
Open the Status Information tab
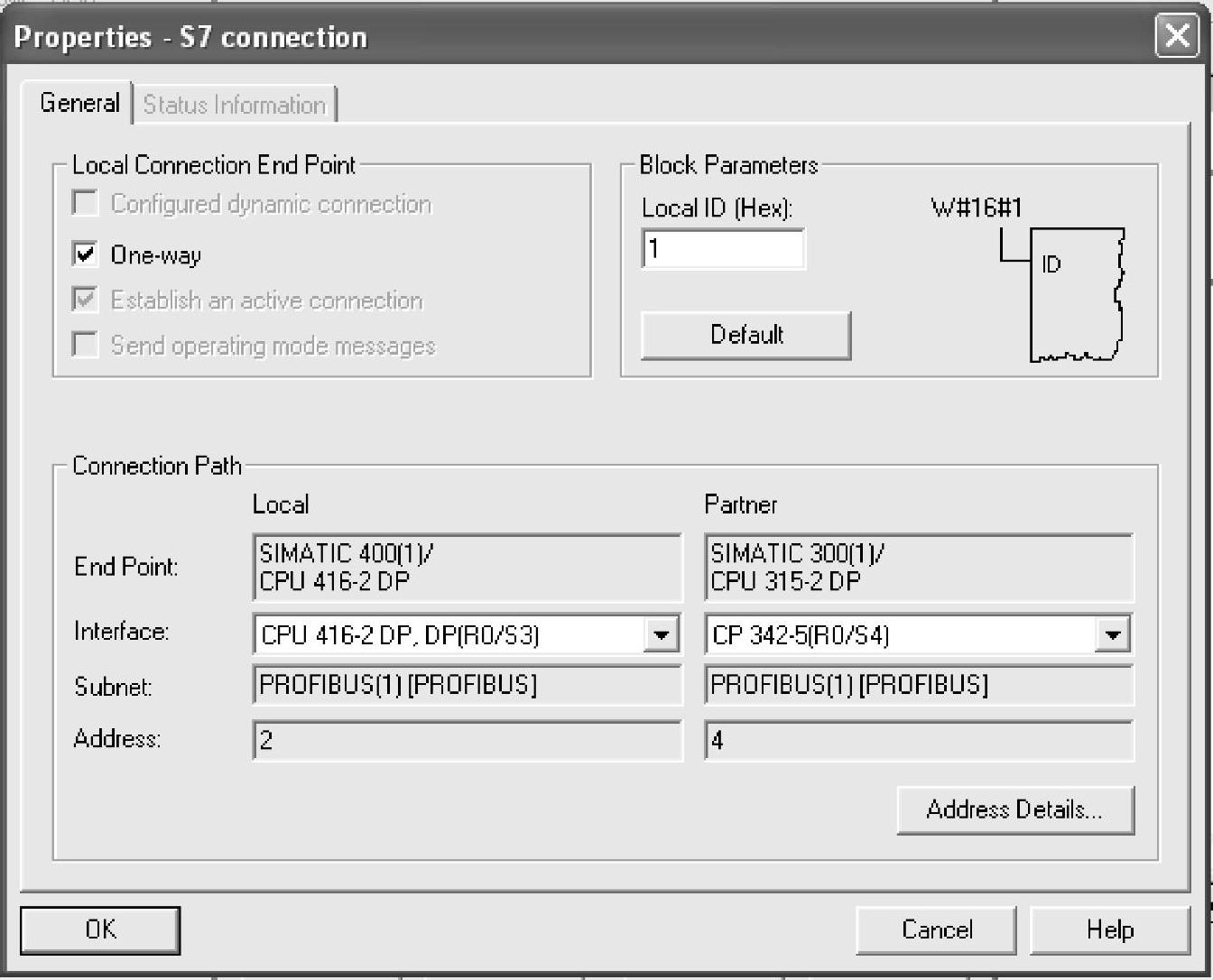234,105
